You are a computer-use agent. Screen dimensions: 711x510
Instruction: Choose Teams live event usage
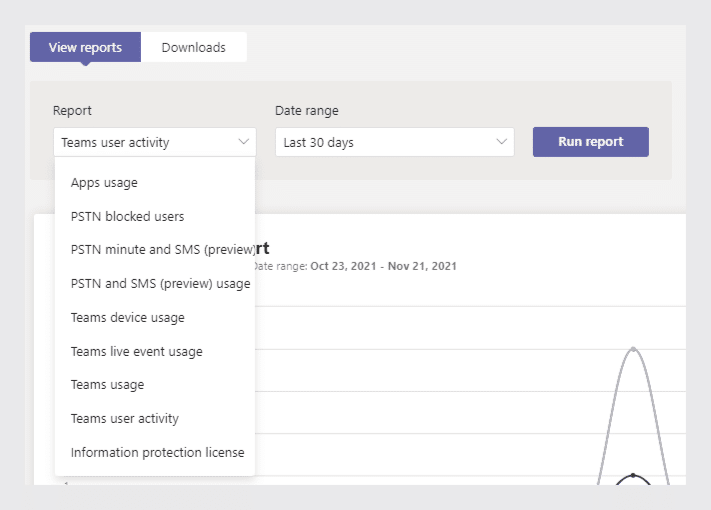[x=155, y=352]
